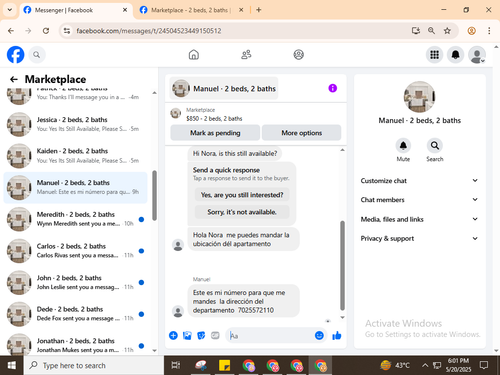Attach a photo using the image icon
Screen dimensions: 500x375
click(187, 335)
